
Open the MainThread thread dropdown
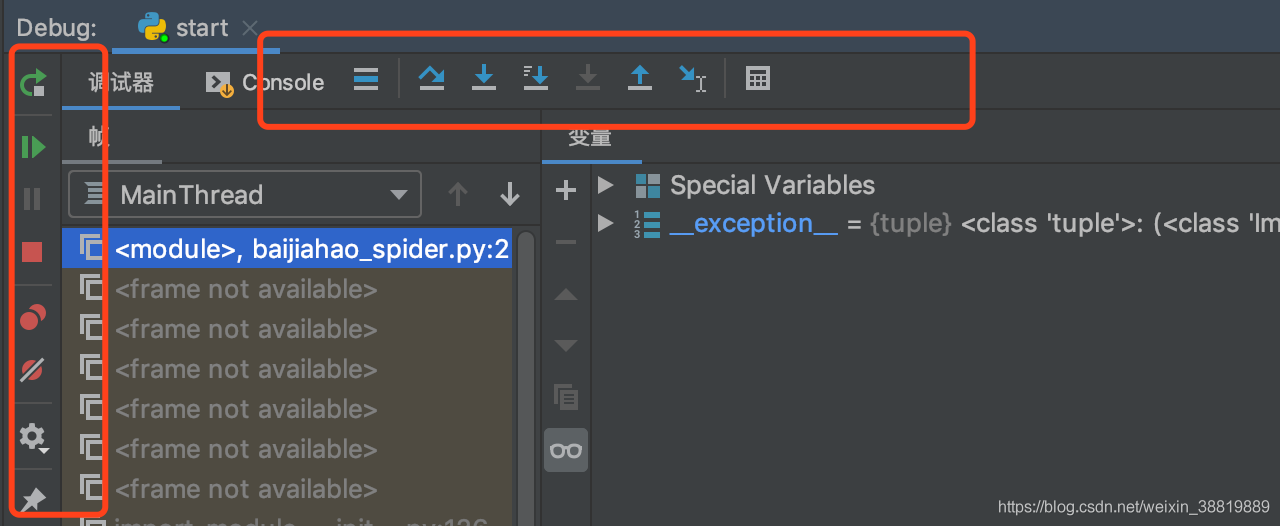(244, 195)
